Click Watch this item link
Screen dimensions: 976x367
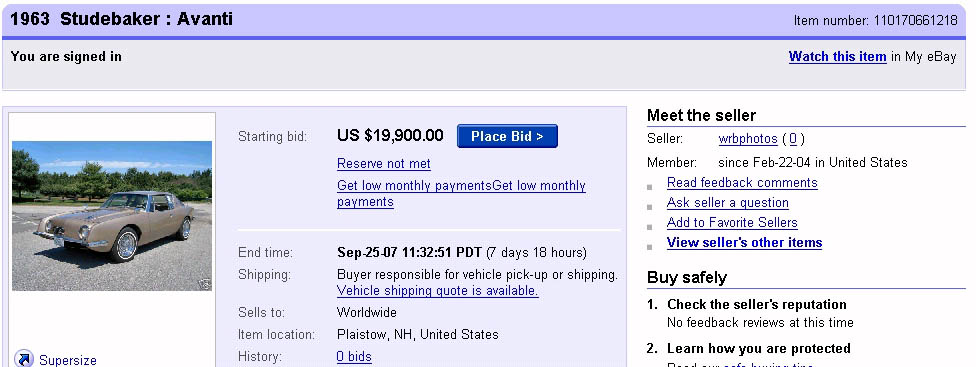point(837,57)
